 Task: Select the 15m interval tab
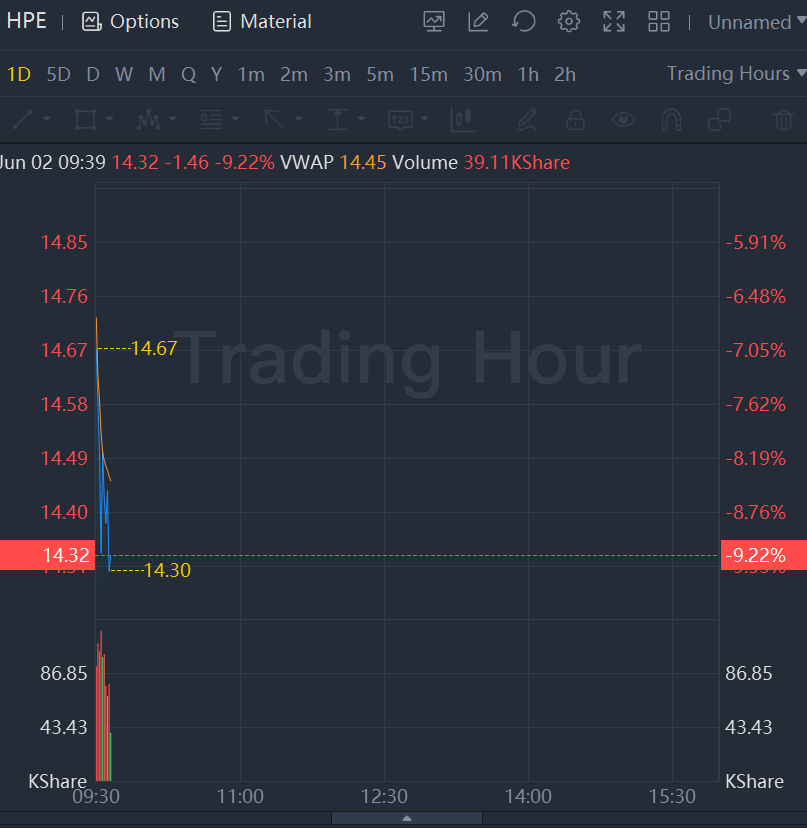pyautogui.click(x=428, y=74)
